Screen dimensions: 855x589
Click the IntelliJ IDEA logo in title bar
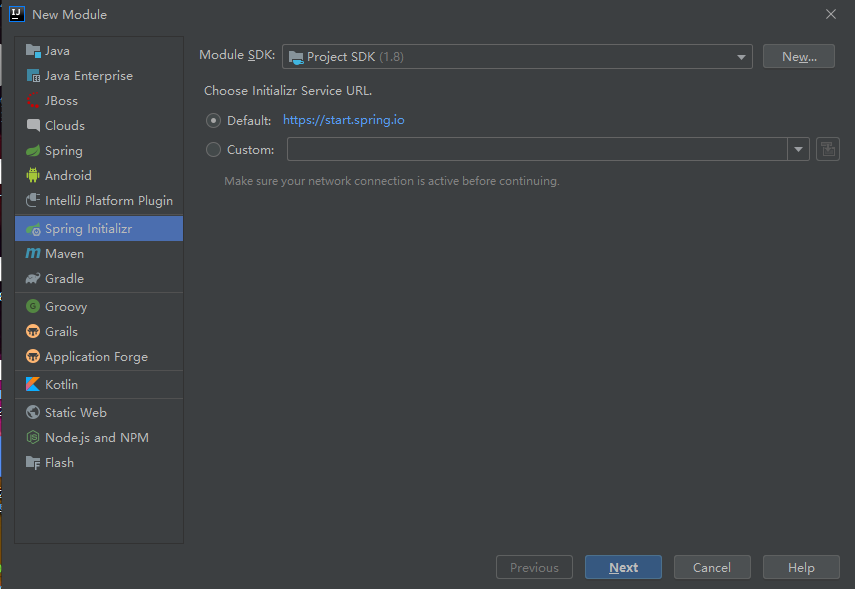[17, 14]
